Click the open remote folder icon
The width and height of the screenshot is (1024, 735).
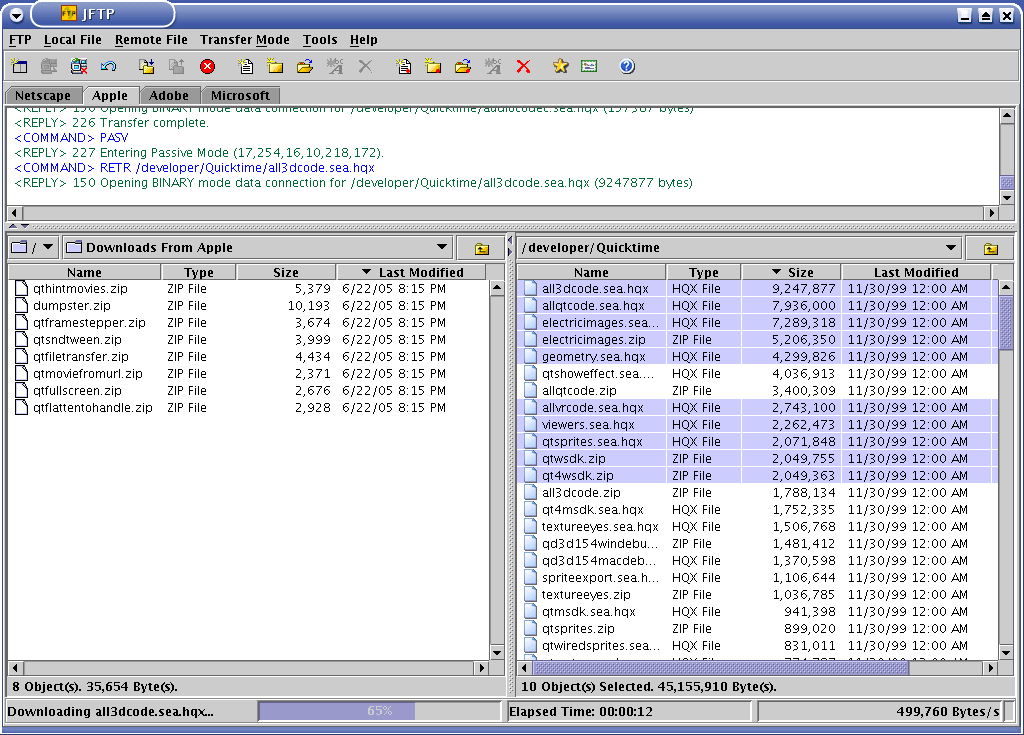463,66
